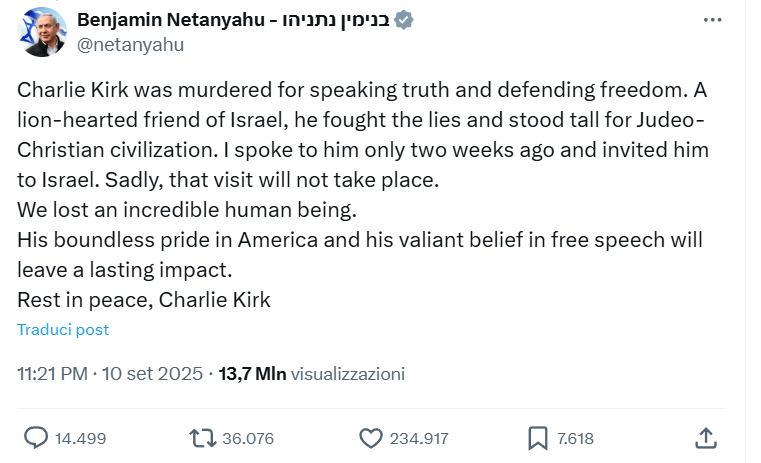View the 13,7 Mln visualizzazioni count
Viewport: 761px width, 463px height.
[312, 374]
